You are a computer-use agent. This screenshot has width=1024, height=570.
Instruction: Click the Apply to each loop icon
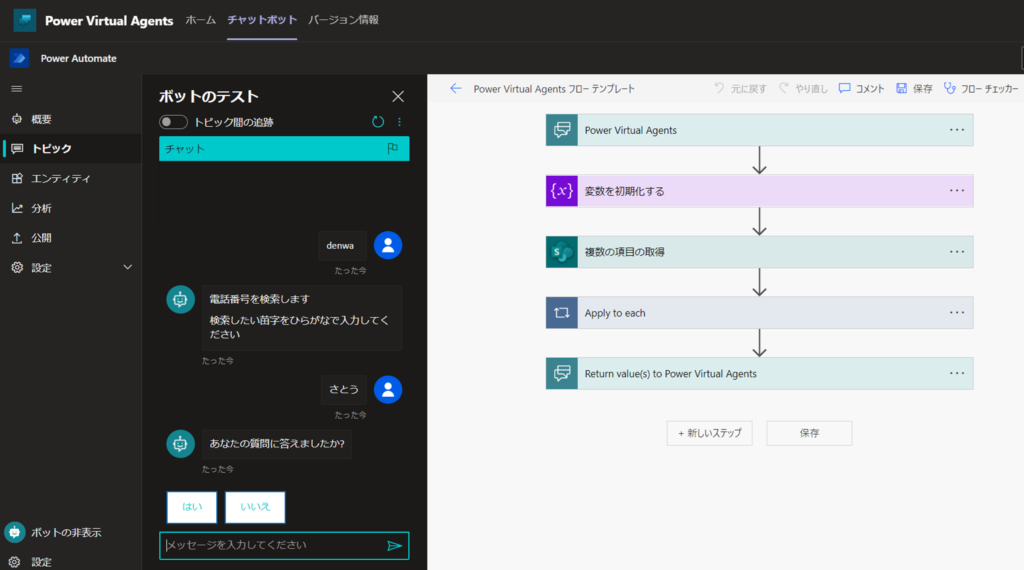(x=562, y=313)
